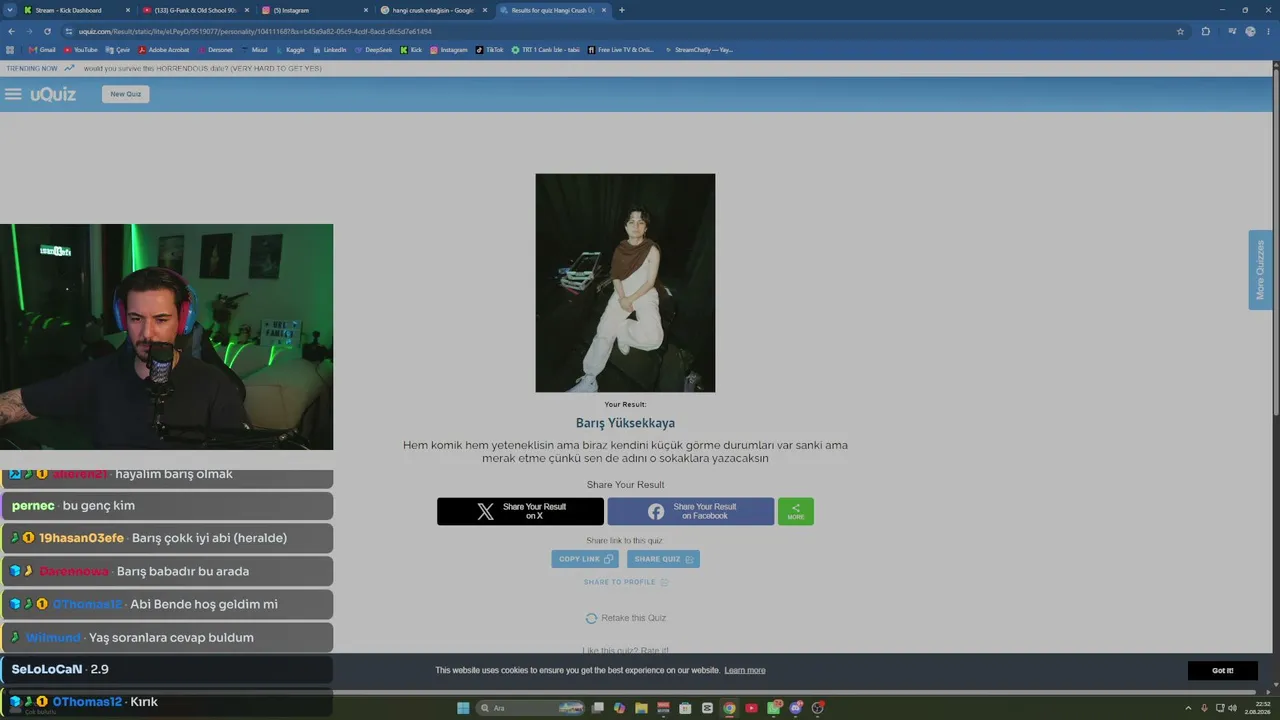1280x720 pixels.
Task: Click the Barış Yüksekkaya result photo
Action: (625, 283)
